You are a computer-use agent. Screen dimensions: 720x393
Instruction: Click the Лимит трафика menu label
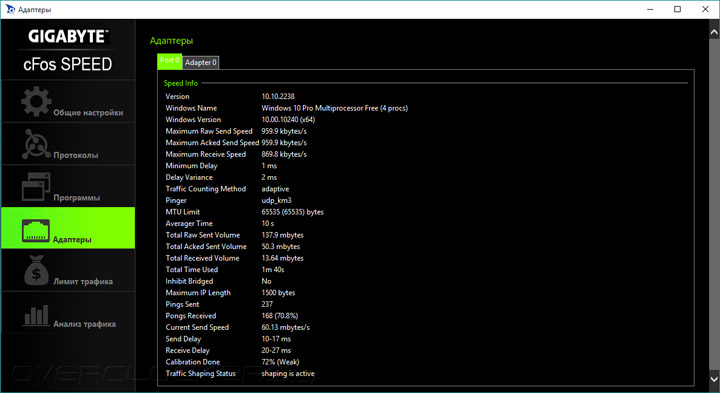(x=83, y=281)
